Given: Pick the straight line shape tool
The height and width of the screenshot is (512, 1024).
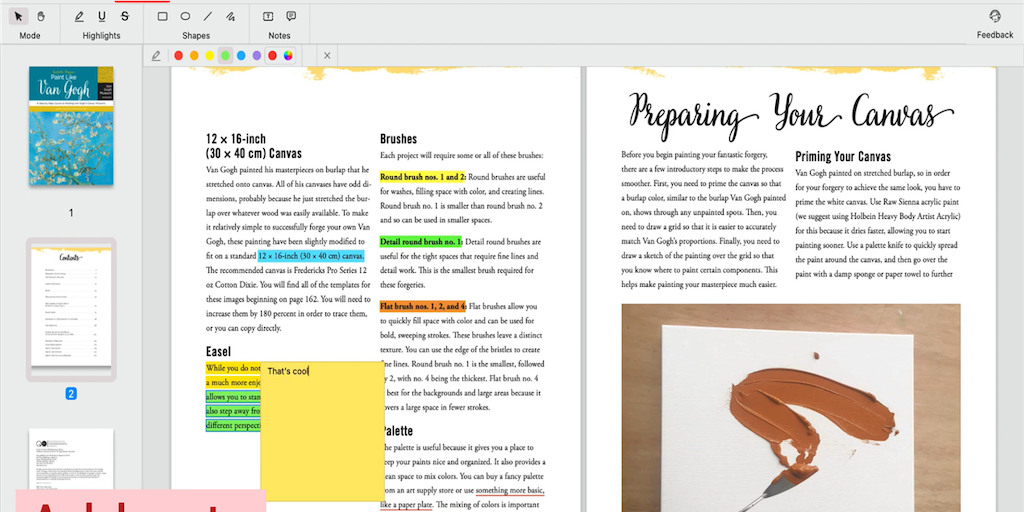Looking at the screenshot, I should click(x=208, y=16).
